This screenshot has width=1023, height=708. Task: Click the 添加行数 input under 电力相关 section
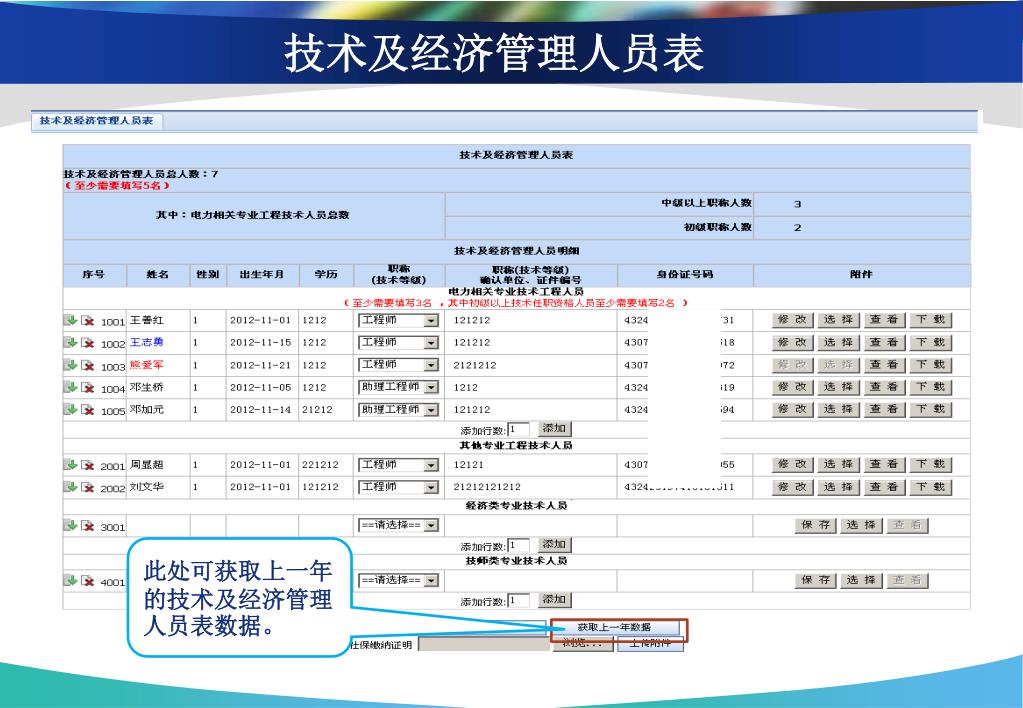point(518,429)
